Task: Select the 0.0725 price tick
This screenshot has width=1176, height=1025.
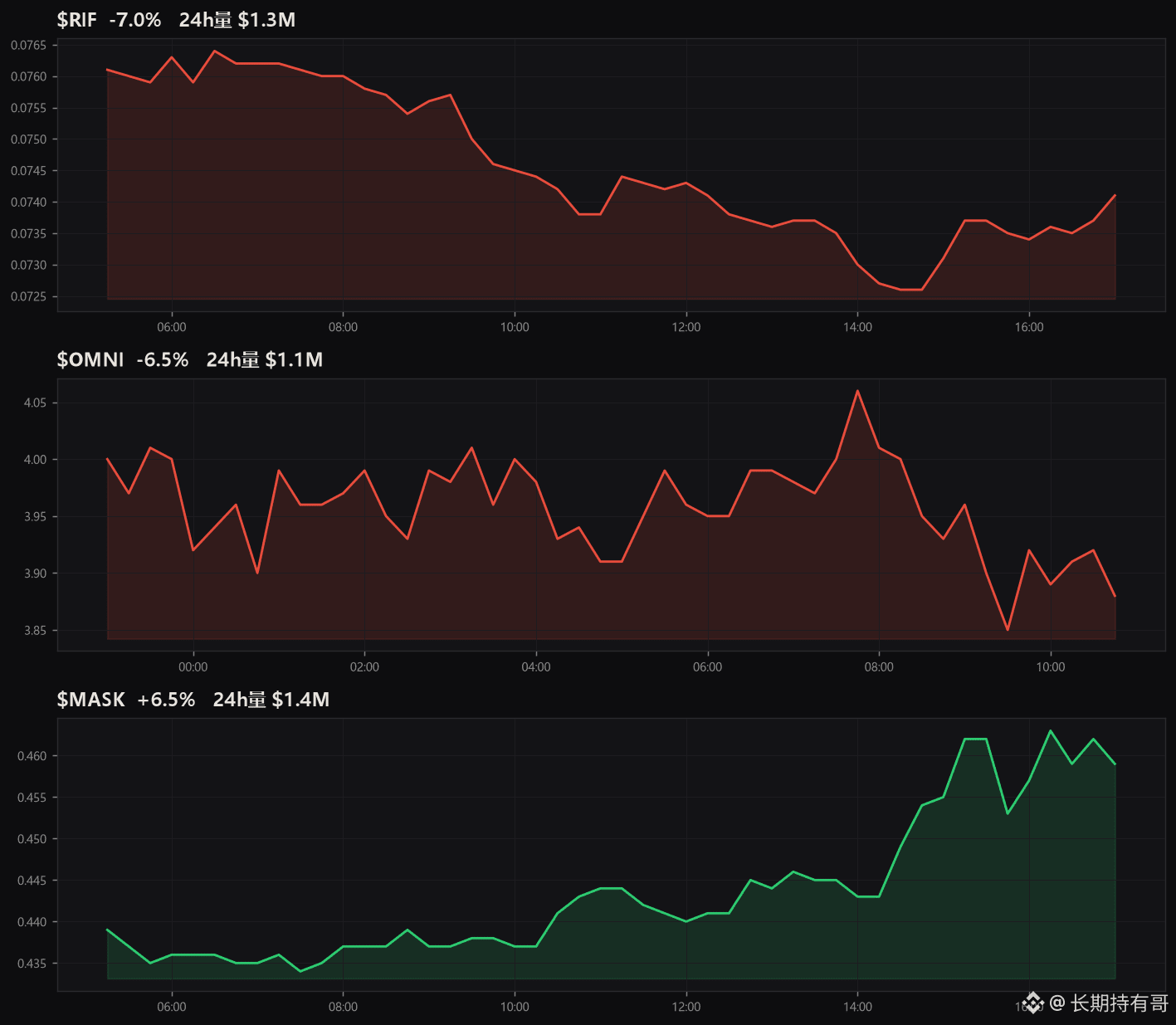Action: pos(29,296)
